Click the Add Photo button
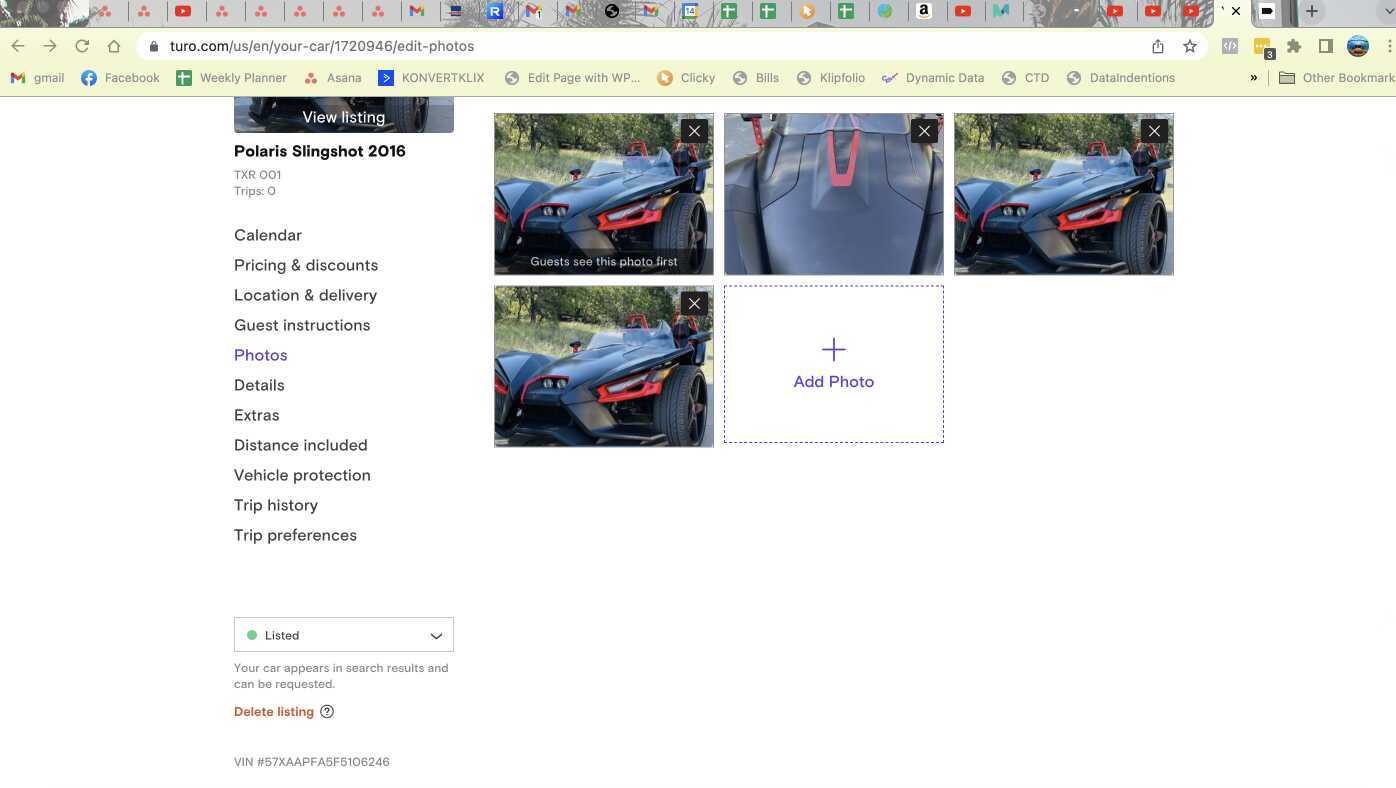This screenshot has width=1396, height=788. (833, 363)
